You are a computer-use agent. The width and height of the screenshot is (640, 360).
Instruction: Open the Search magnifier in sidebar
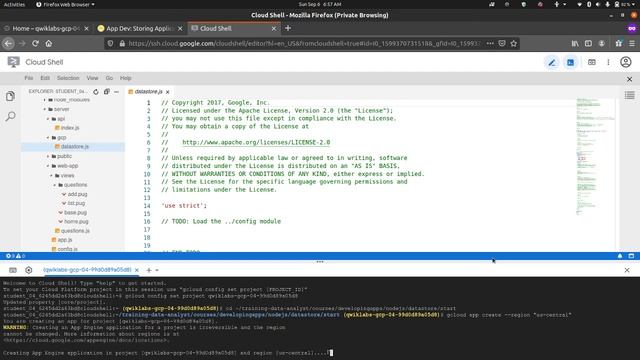click(11, 116)
